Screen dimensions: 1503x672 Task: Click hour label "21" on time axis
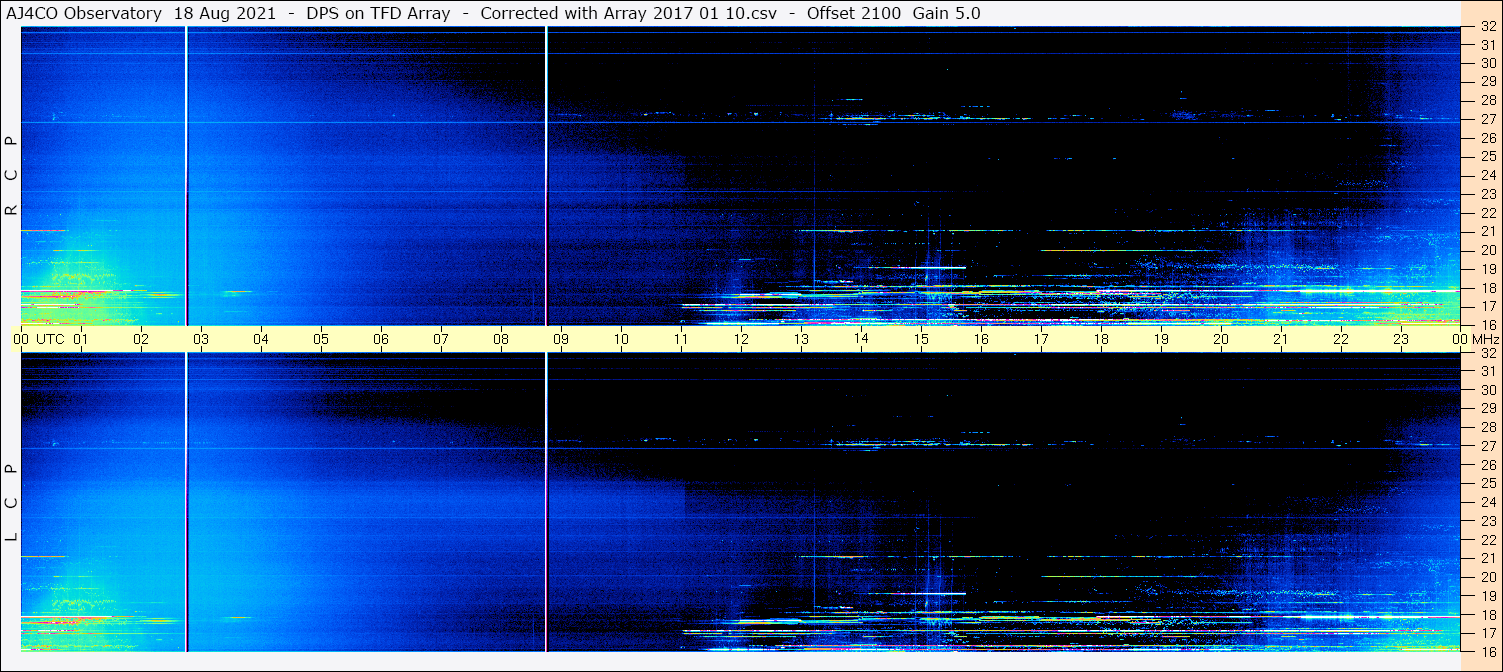point(1281,339)
